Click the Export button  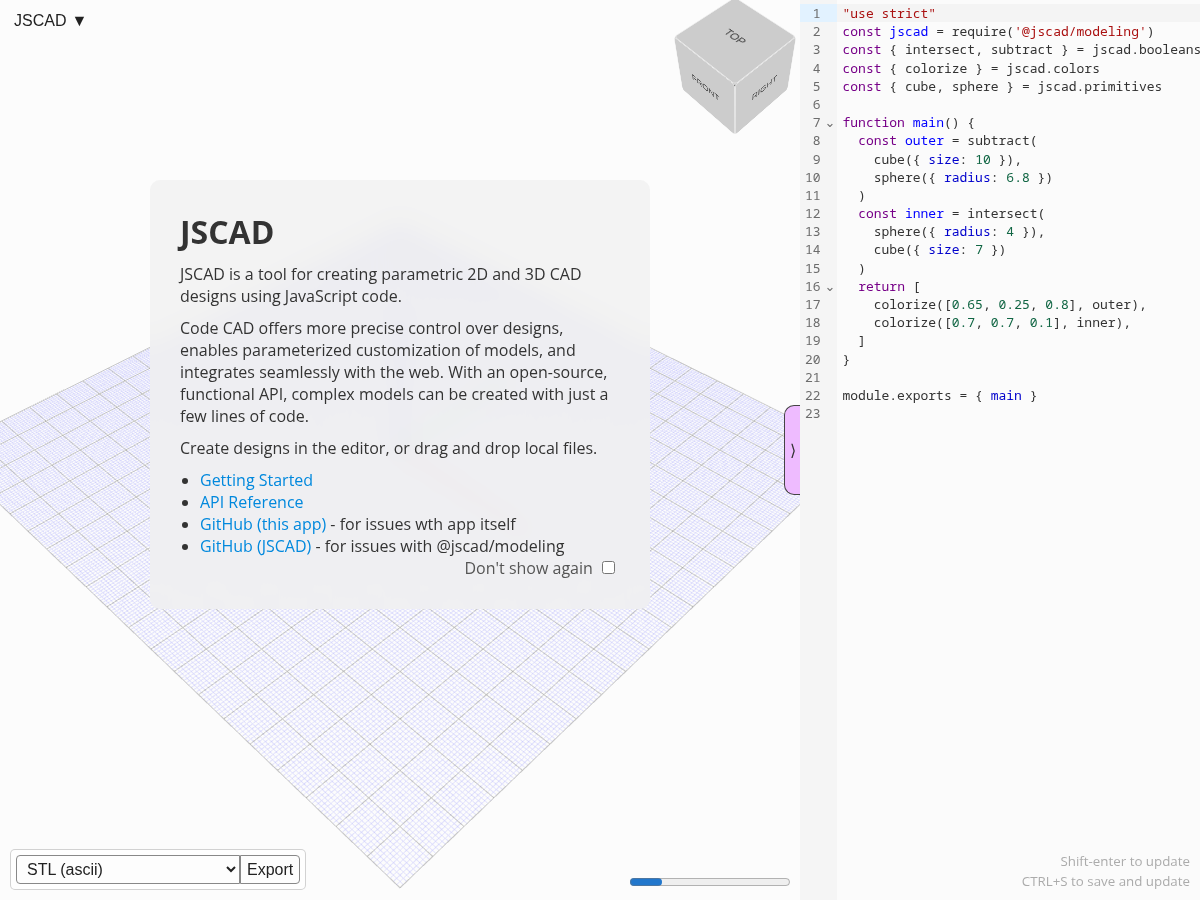pyautogui.click(x=270, y=869)
